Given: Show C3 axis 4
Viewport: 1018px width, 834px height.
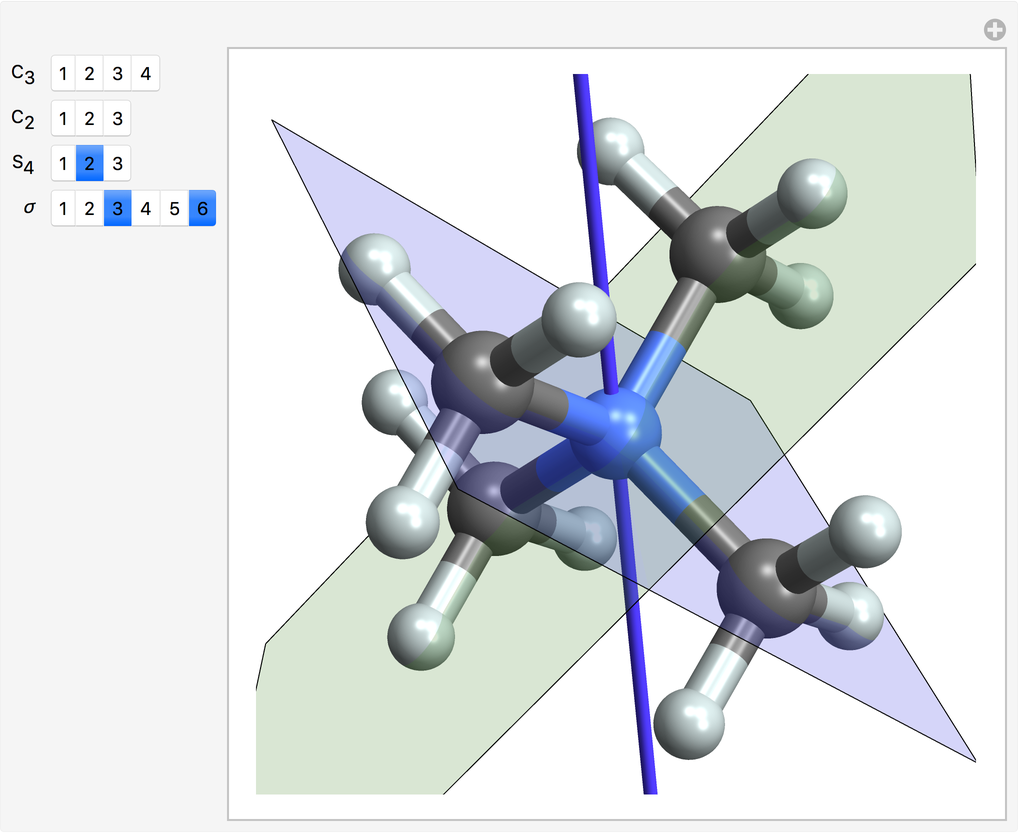Looking at the screenshot, I should [x=145, y=74].
